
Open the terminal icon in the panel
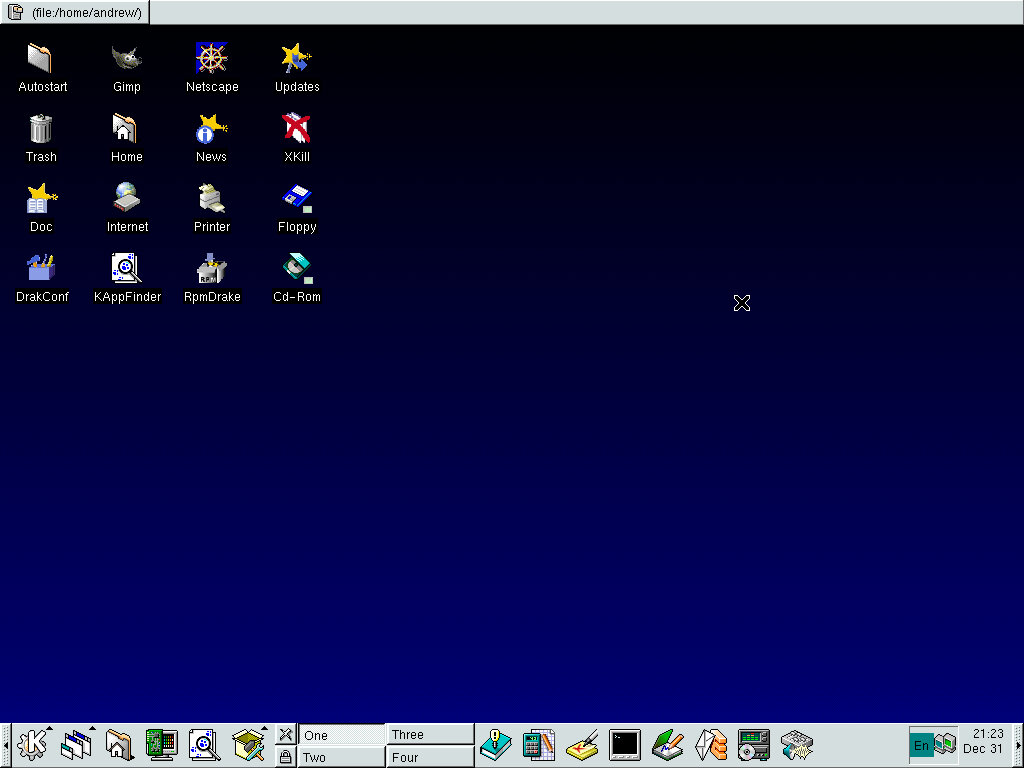pyautogui.click(x=625, y=745)
